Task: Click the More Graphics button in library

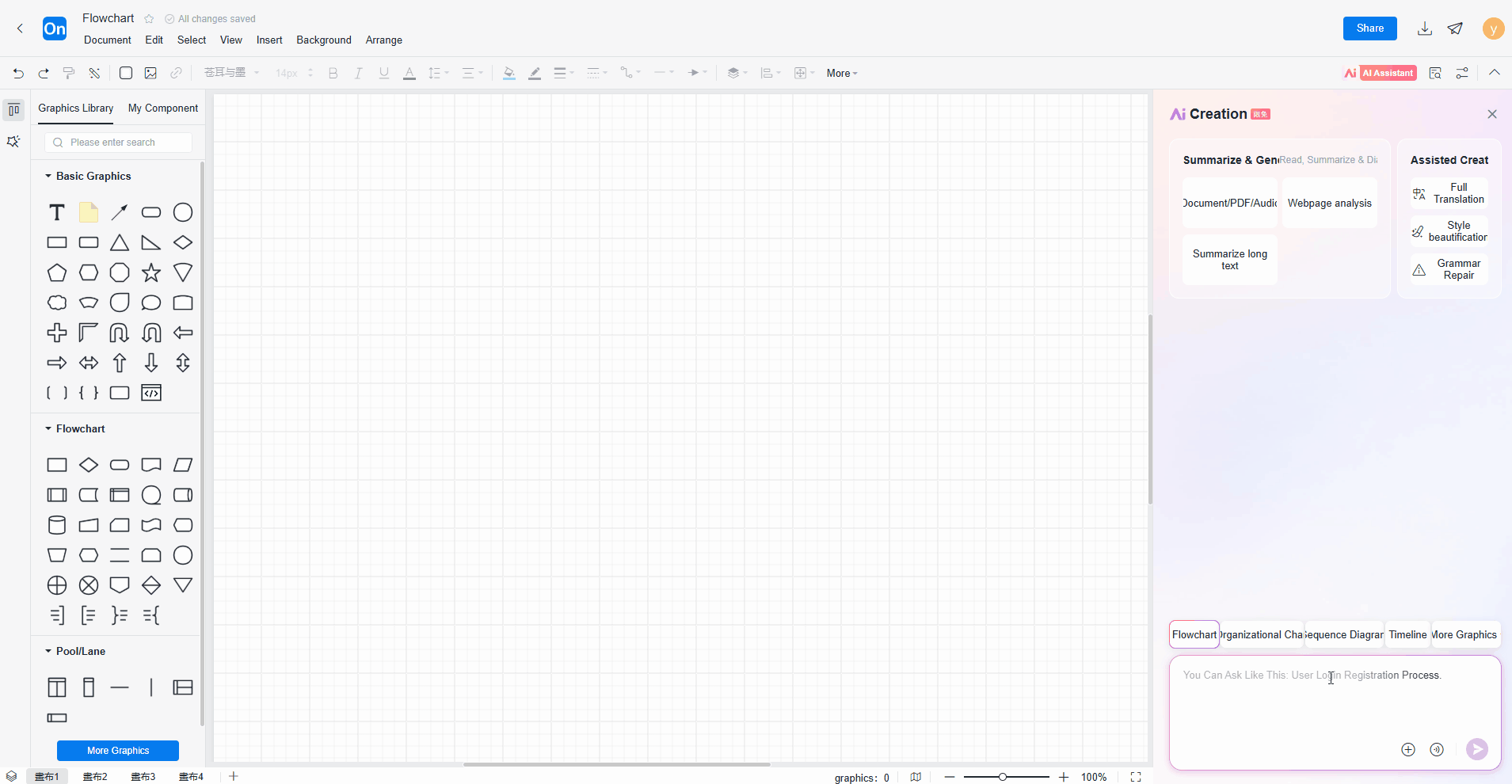Action: (x=118, y=750)
